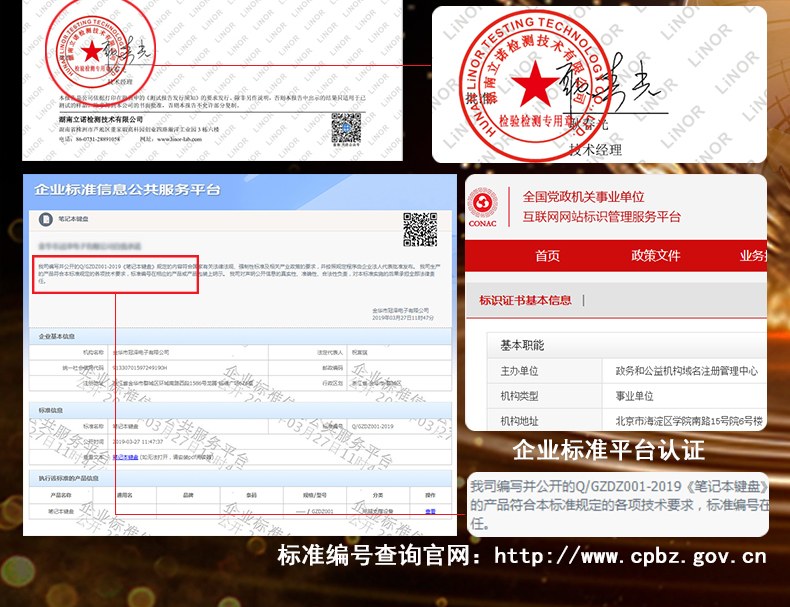Click the 企业标准平台认证 caption text

(609, 450)
